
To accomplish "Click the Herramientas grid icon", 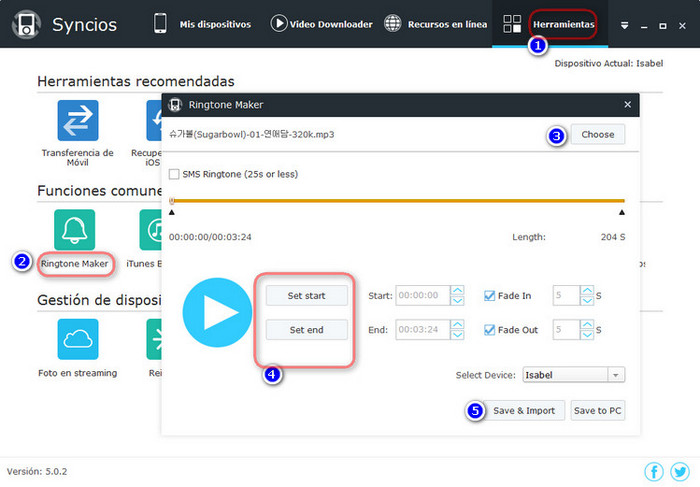I will (x=512, y=24).
